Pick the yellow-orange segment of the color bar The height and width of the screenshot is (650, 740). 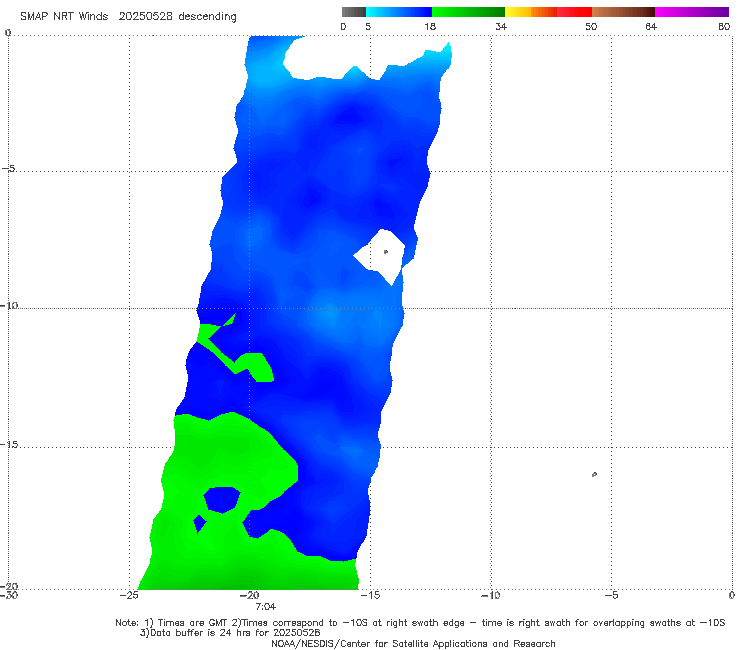531,12
